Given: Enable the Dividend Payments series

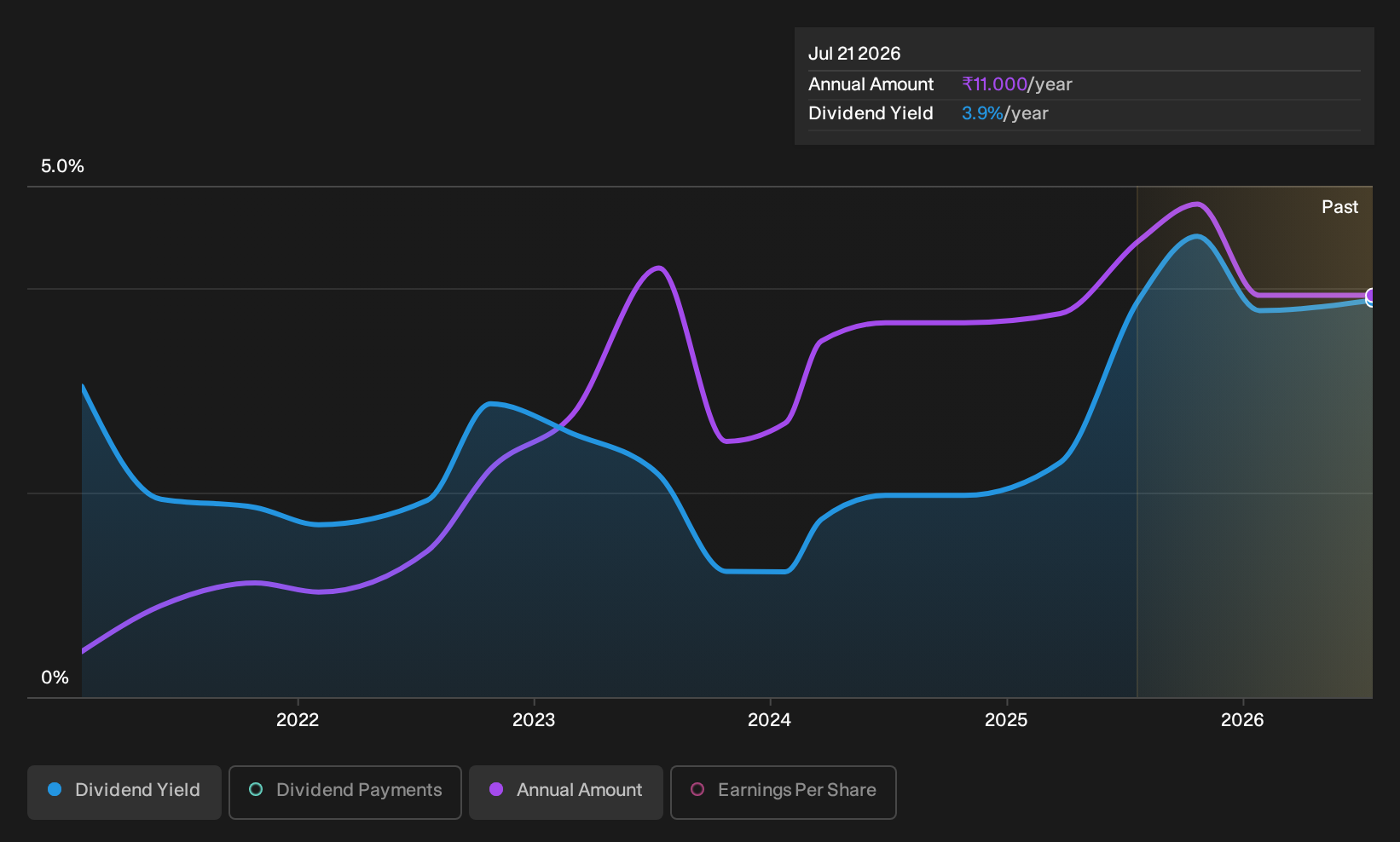Looking at the screenshot, I should (345, 792).
